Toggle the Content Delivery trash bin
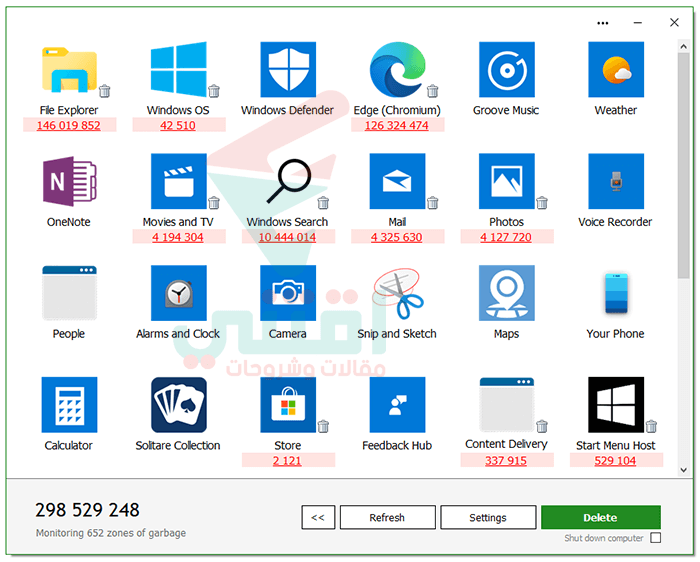The width and height of the screenshot is (700, 562). (x=542, y=426)
